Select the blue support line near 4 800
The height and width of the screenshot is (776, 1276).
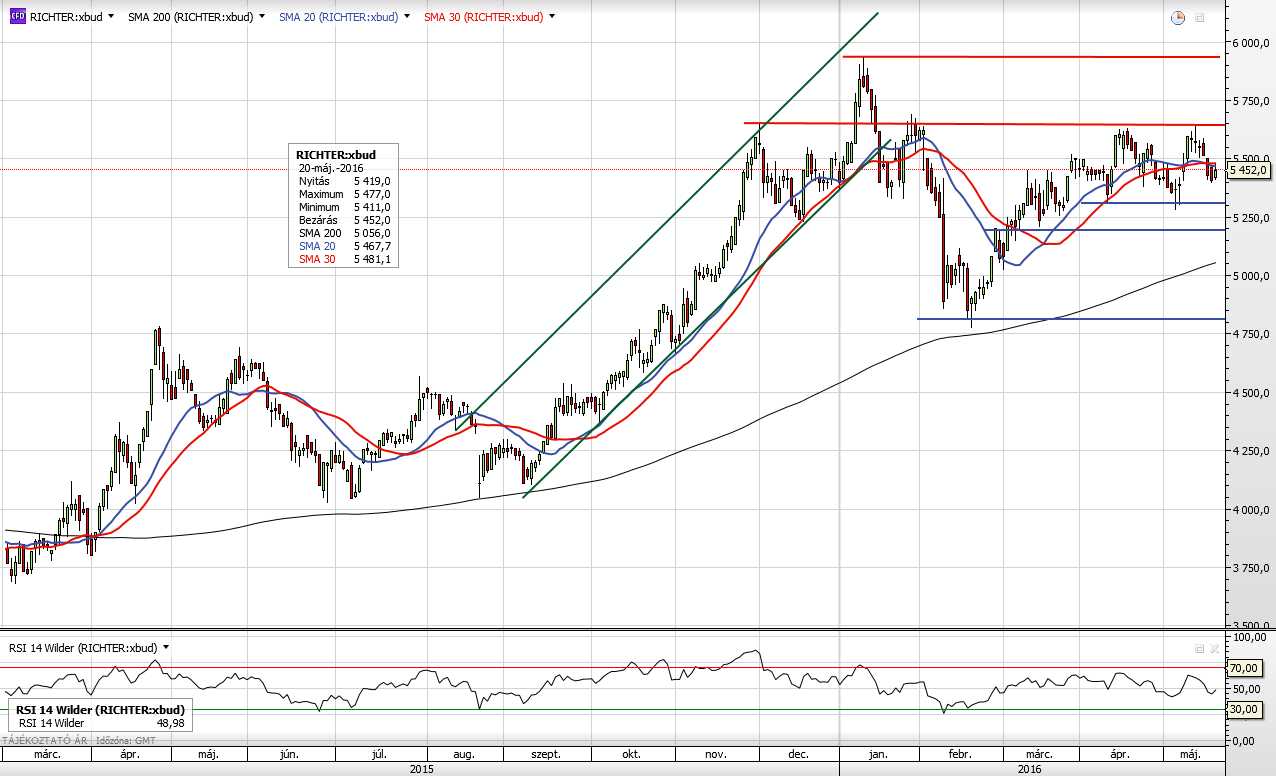point(1072,319)
